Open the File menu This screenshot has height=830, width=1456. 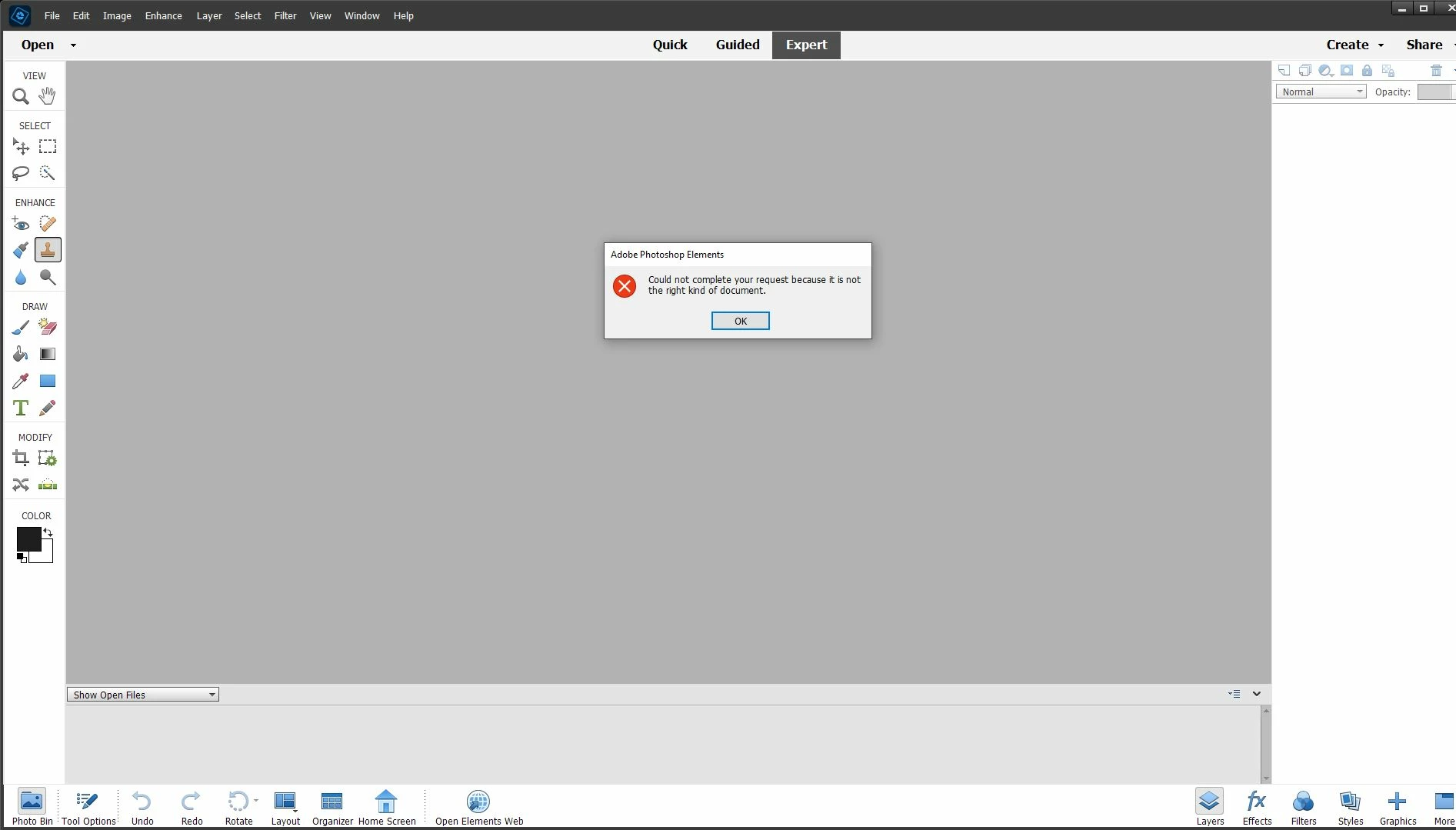[52, 15]
